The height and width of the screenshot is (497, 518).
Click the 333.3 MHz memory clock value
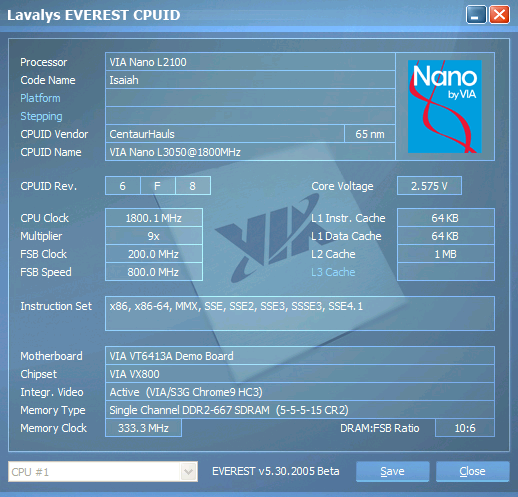pyautogui.click(x=143, y=428)
